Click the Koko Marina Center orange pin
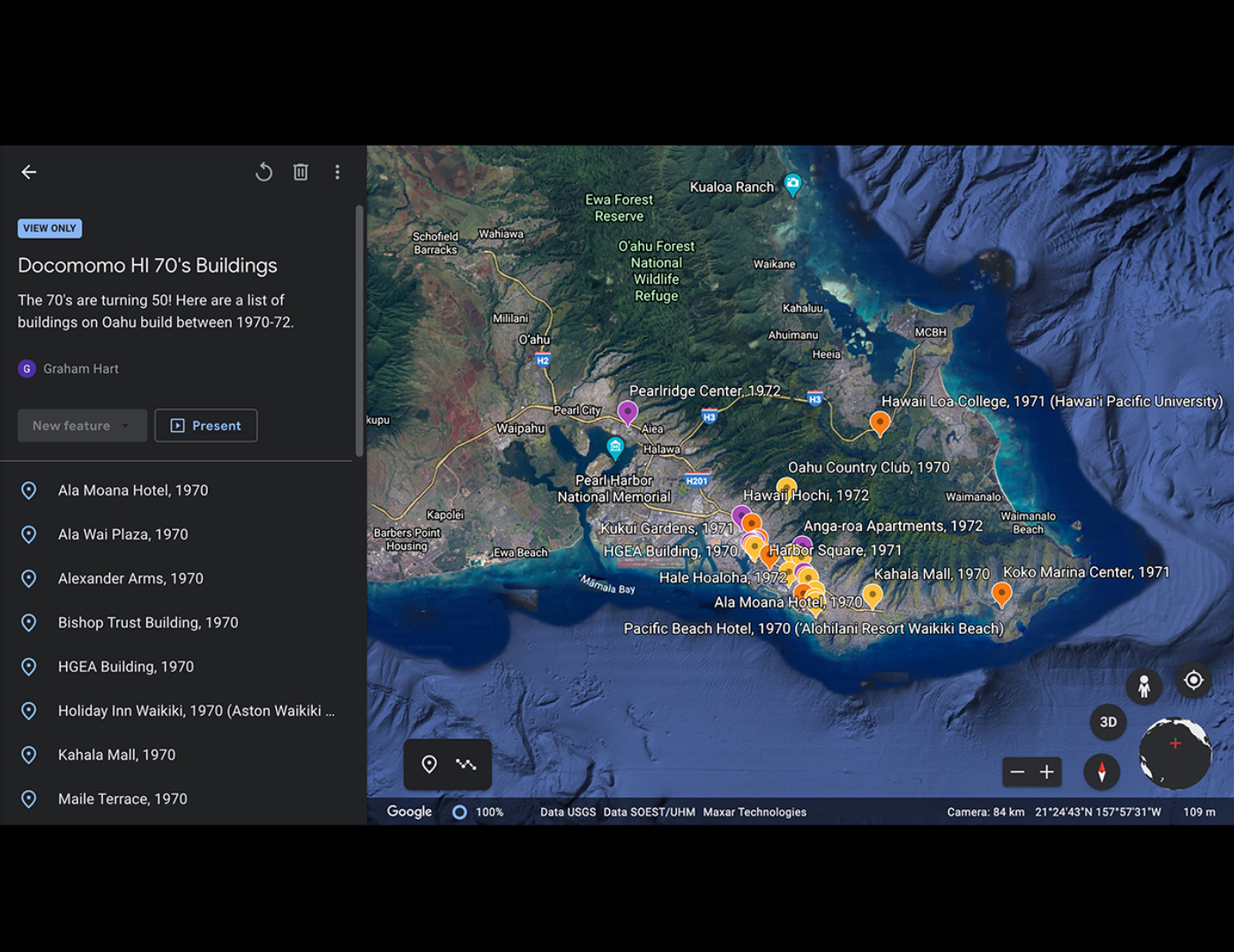The width and height of the screenshot is (1234, 952). (1001, 594)
